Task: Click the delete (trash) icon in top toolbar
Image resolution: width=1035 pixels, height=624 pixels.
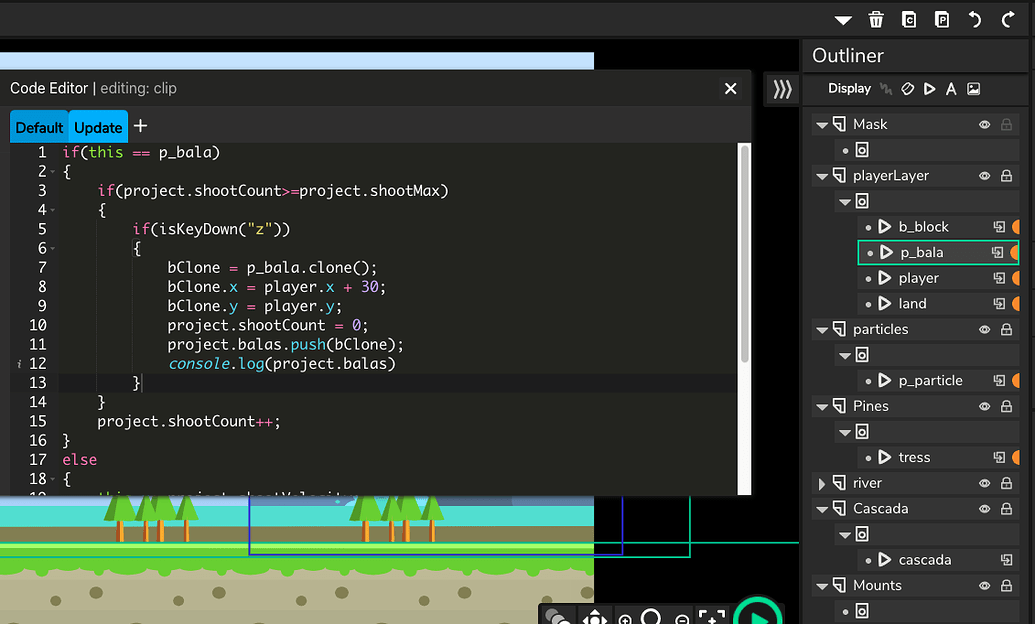Action: tap(875, 19)
